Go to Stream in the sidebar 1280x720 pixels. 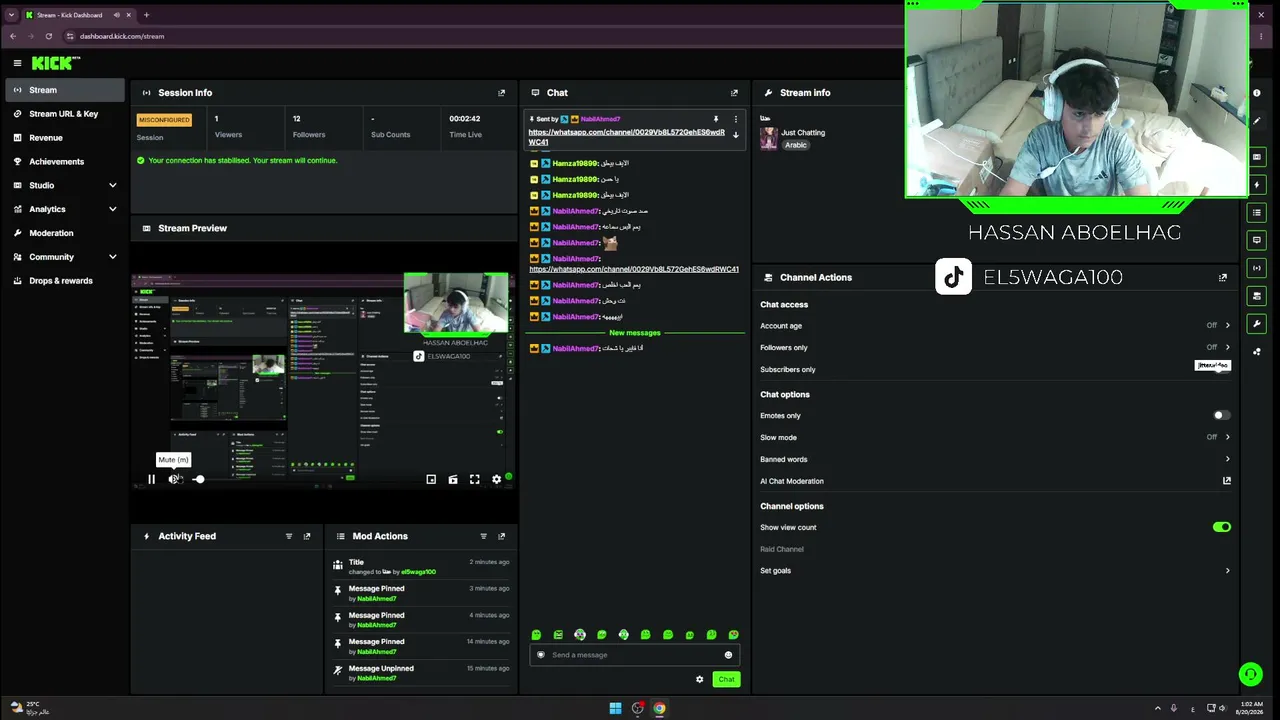(x=65, y=90)
